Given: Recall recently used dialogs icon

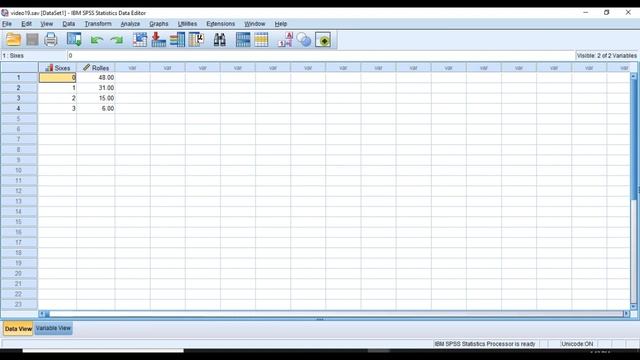Looking at the screenshot, I should [74, 40].
